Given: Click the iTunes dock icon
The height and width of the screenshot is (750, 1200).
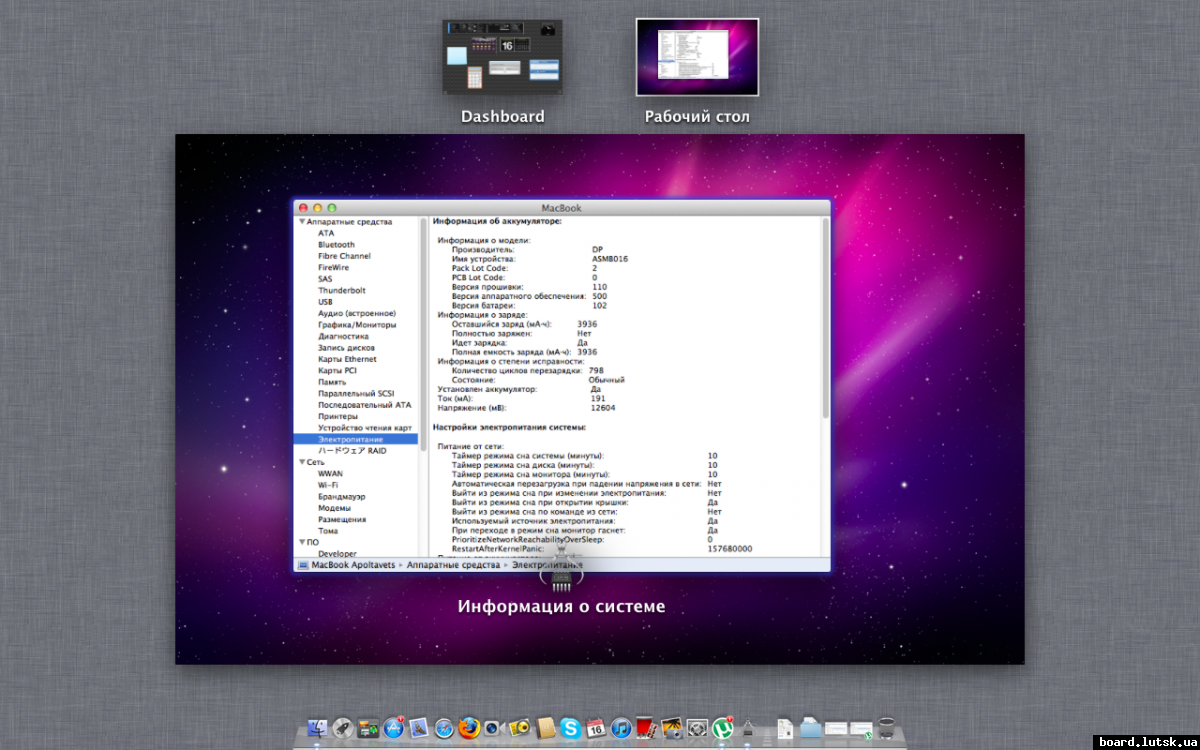Looking at the screenshot, I should [620, 729].
